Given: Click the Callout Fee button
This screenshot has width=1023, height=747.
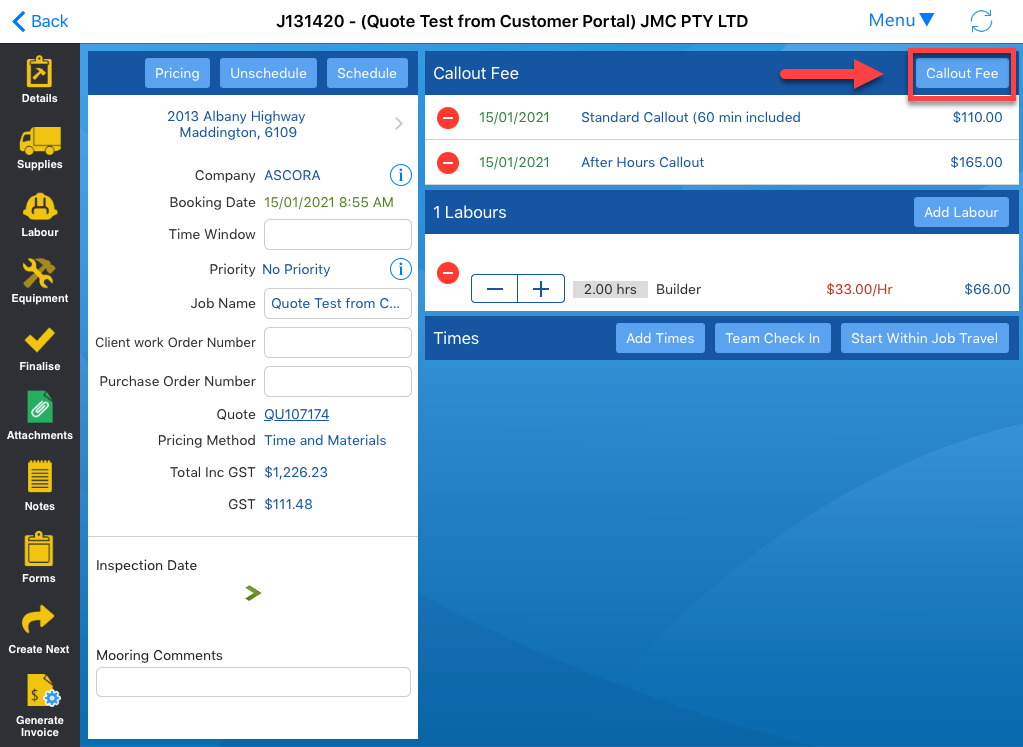Looking at the screenshot, I should 961,73.
